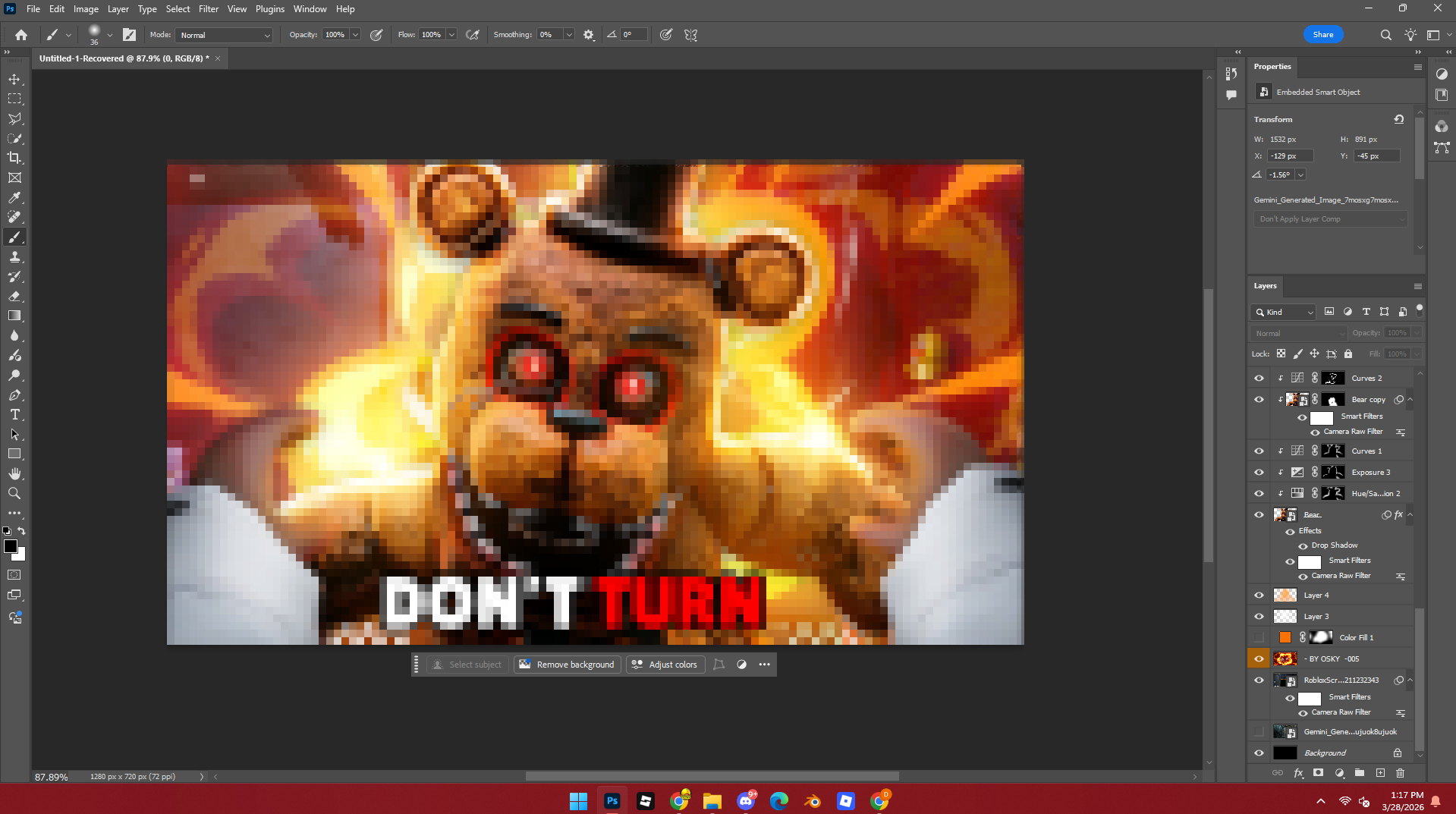Select the Move tool

pos(14,80)
